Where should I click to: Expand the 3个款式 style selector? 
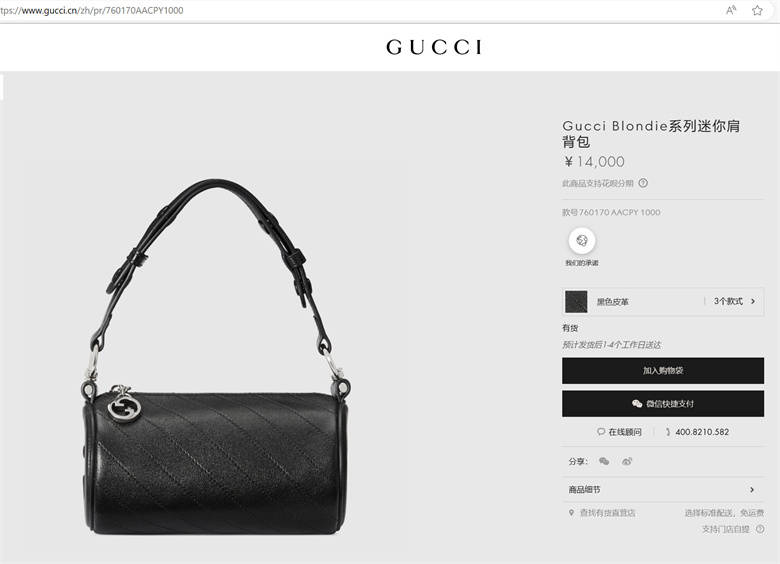[734, 301]
